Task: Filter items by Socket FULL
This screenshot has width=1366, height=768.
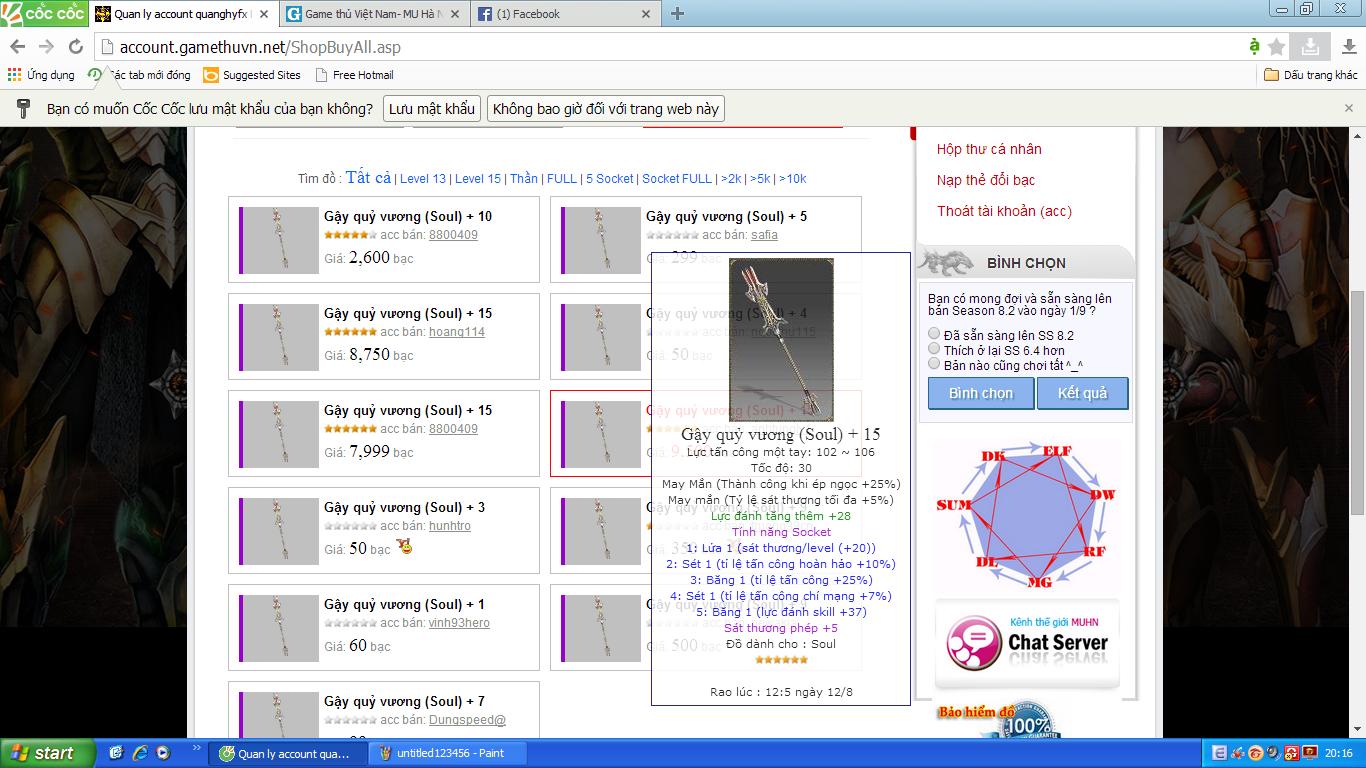Action: click(677, 178)
